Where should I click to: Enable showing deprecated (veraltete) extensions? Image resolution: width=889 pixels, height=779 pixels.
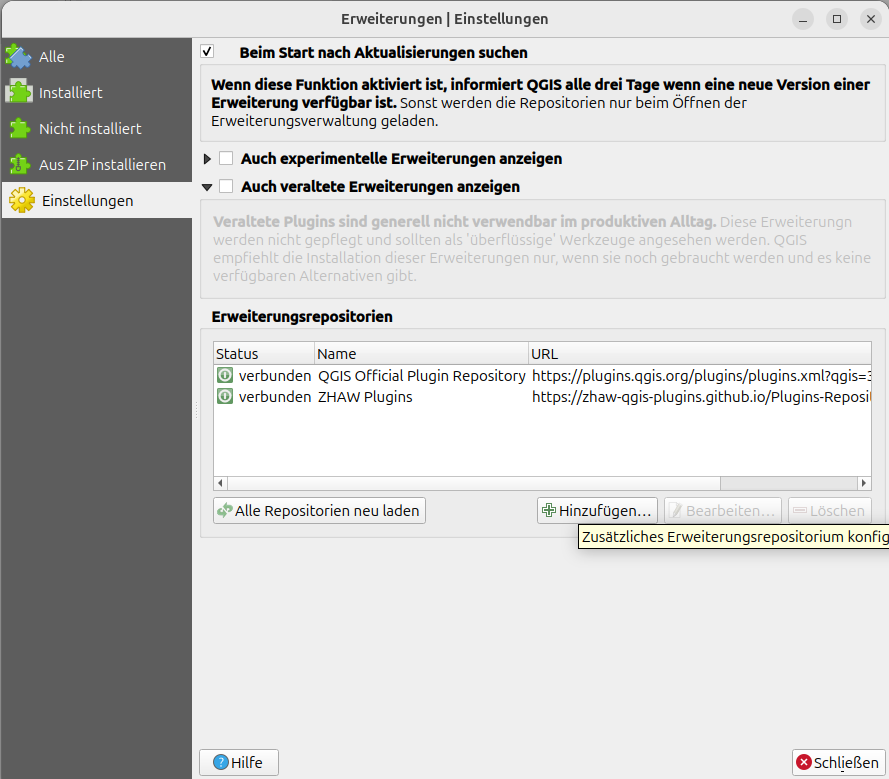[x=226, y=186]
